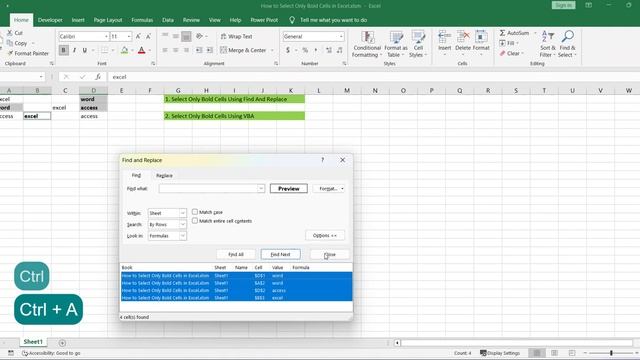Add a new sheet with plus icon
The height and width of the screenshot is (360, 640).
coord(62,343)
